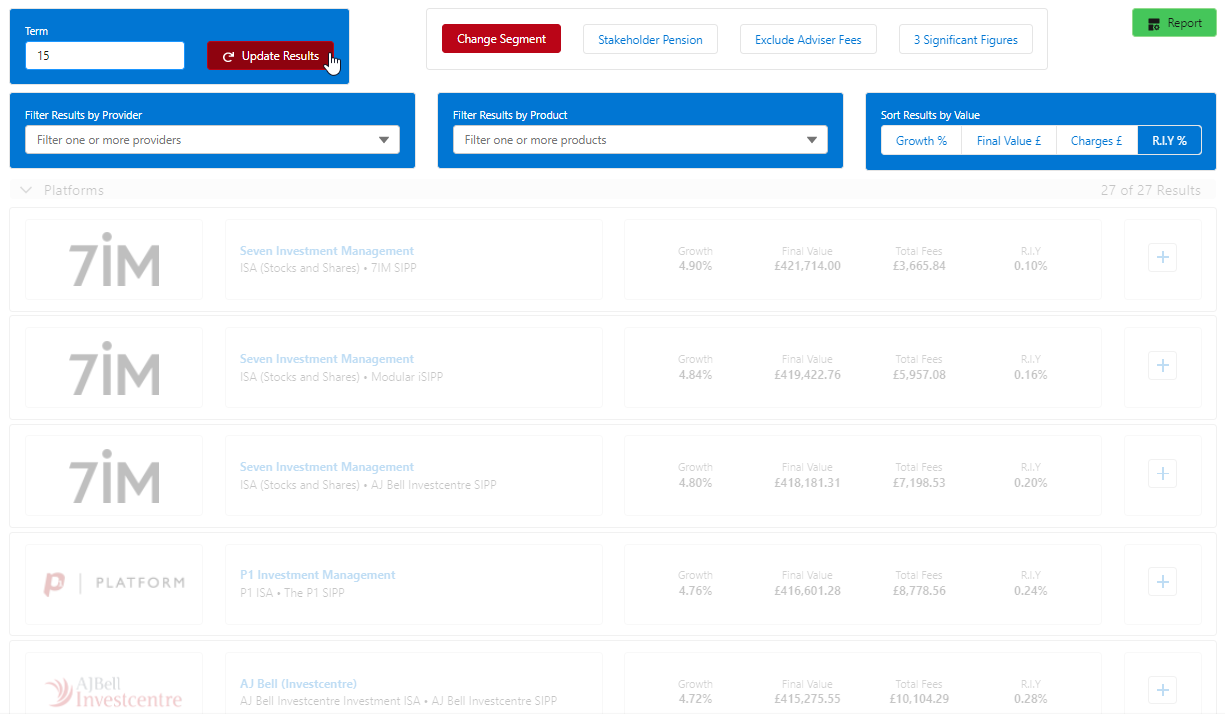Generate the Report
This screenshot has width=1225, height=714.
1174,23
